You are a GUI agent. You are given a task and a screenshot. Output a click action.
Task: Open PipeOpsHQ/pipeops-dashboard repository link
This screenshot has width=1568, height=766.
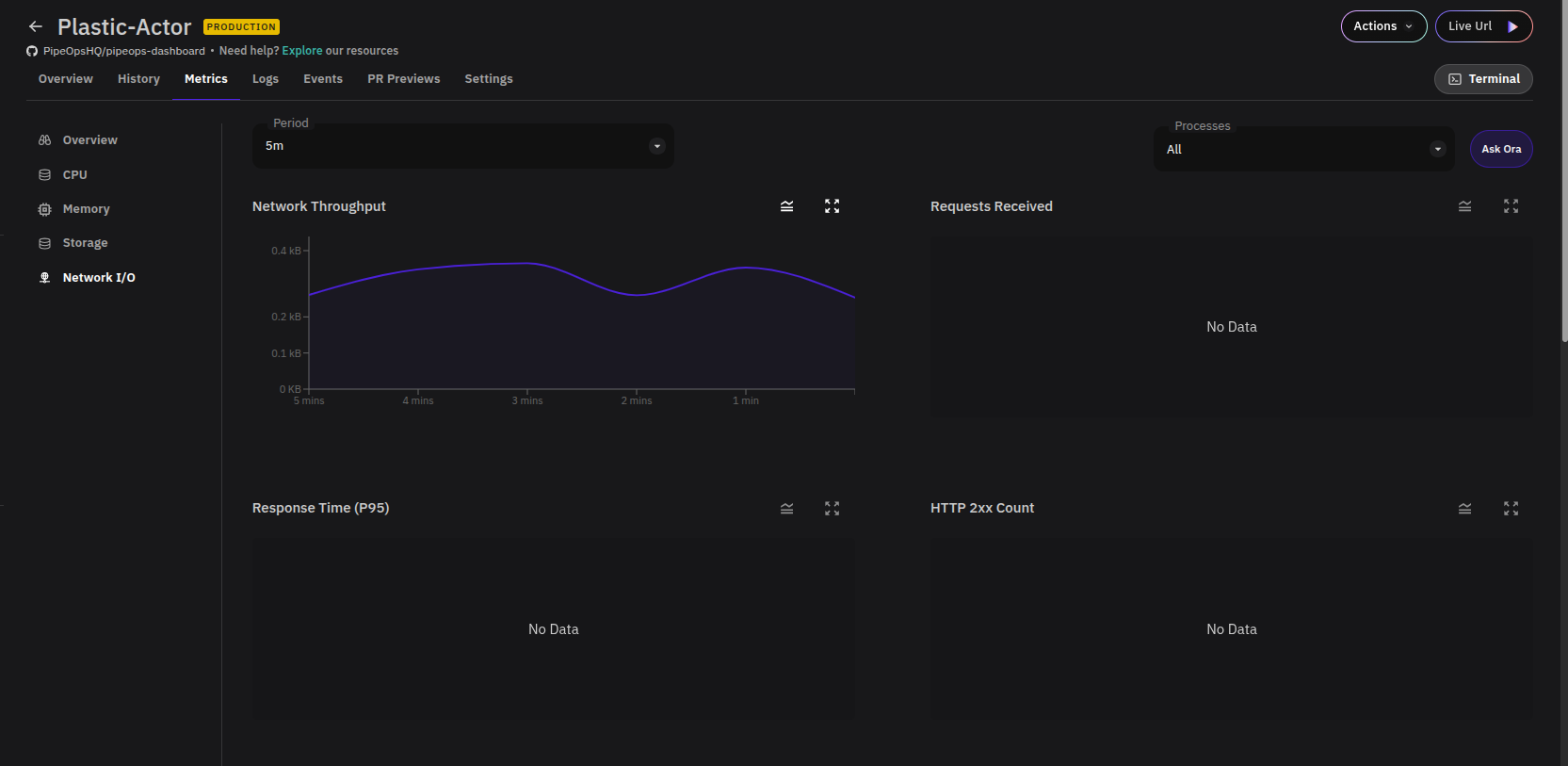pyautogui.click(x=124, y=51)
